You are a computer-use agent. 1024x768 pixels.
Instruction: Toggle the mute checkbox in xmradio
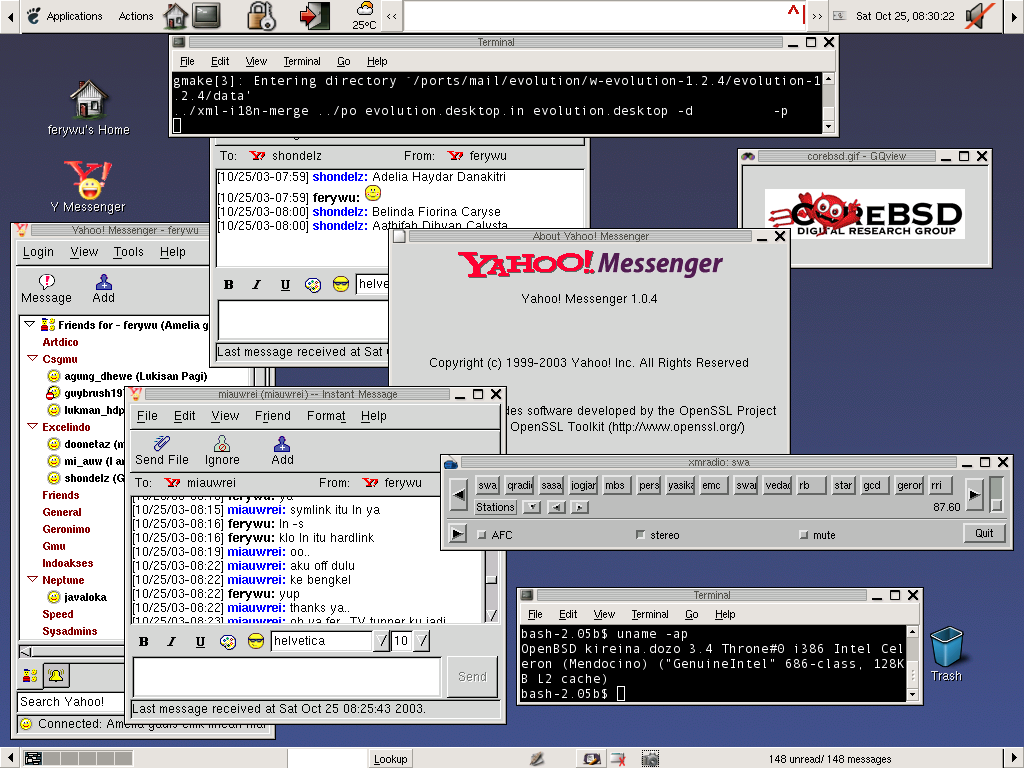[803, 535]
